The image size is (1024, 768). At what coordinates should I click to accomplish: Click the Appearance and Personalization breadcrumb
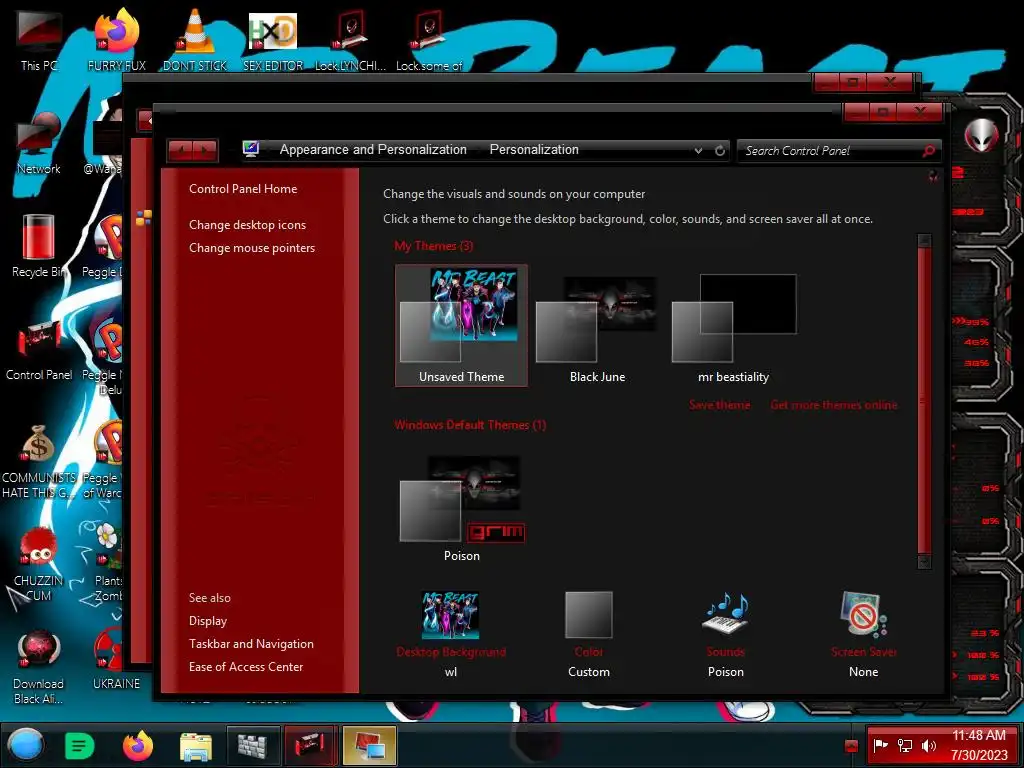[x=373, y=150]
